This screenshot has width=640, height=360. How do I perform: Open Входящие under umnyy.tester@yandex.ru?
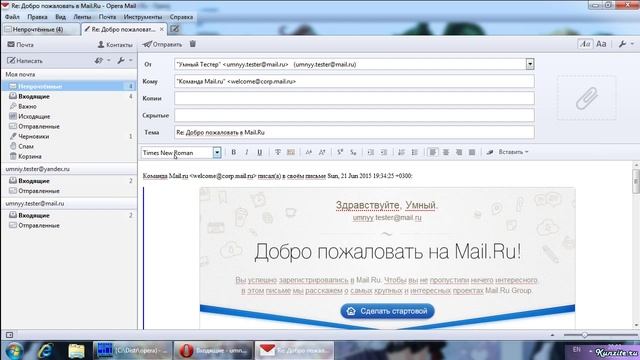point(69,180)
